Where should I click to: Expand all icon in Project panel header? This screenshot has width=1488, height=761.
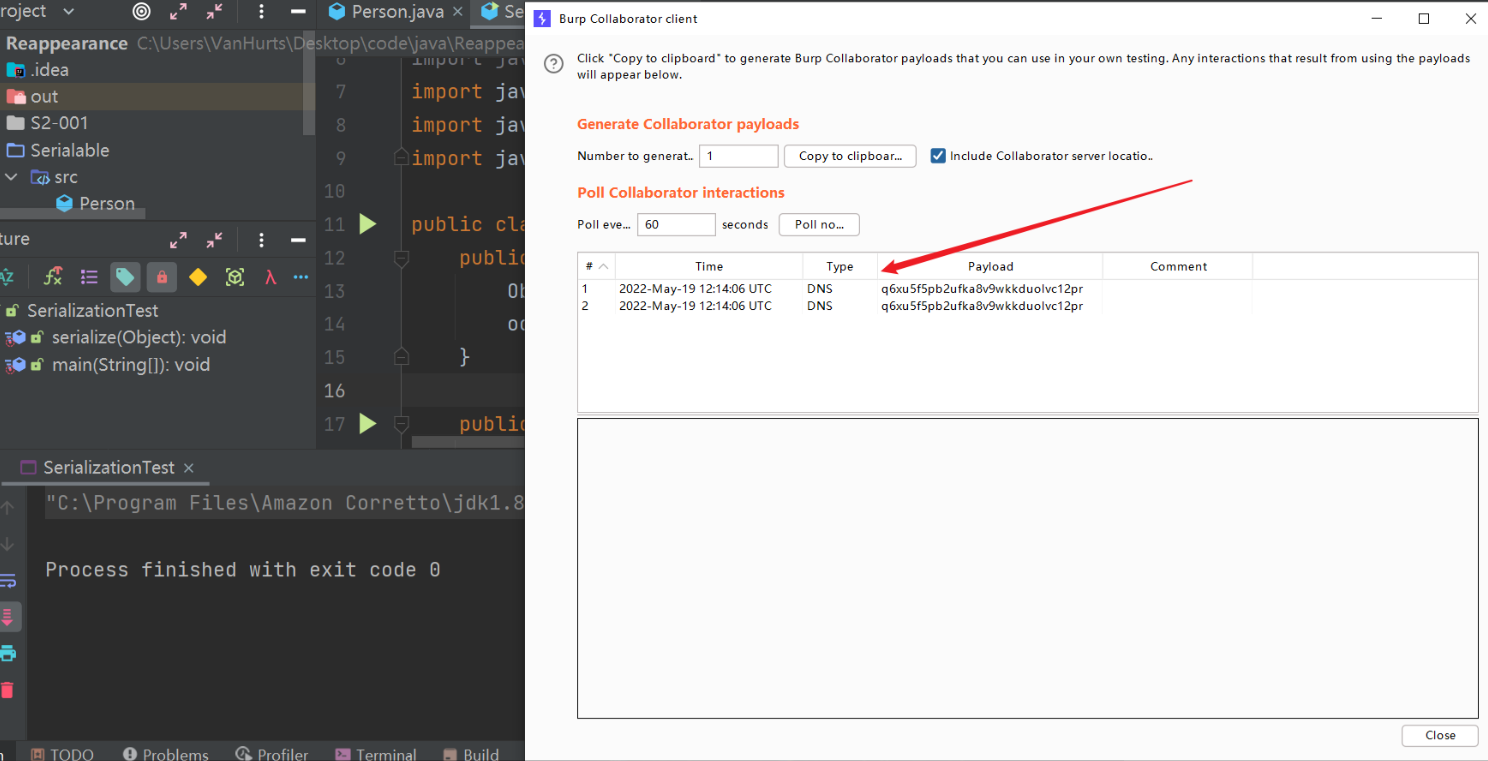click(x=178, y=12)
